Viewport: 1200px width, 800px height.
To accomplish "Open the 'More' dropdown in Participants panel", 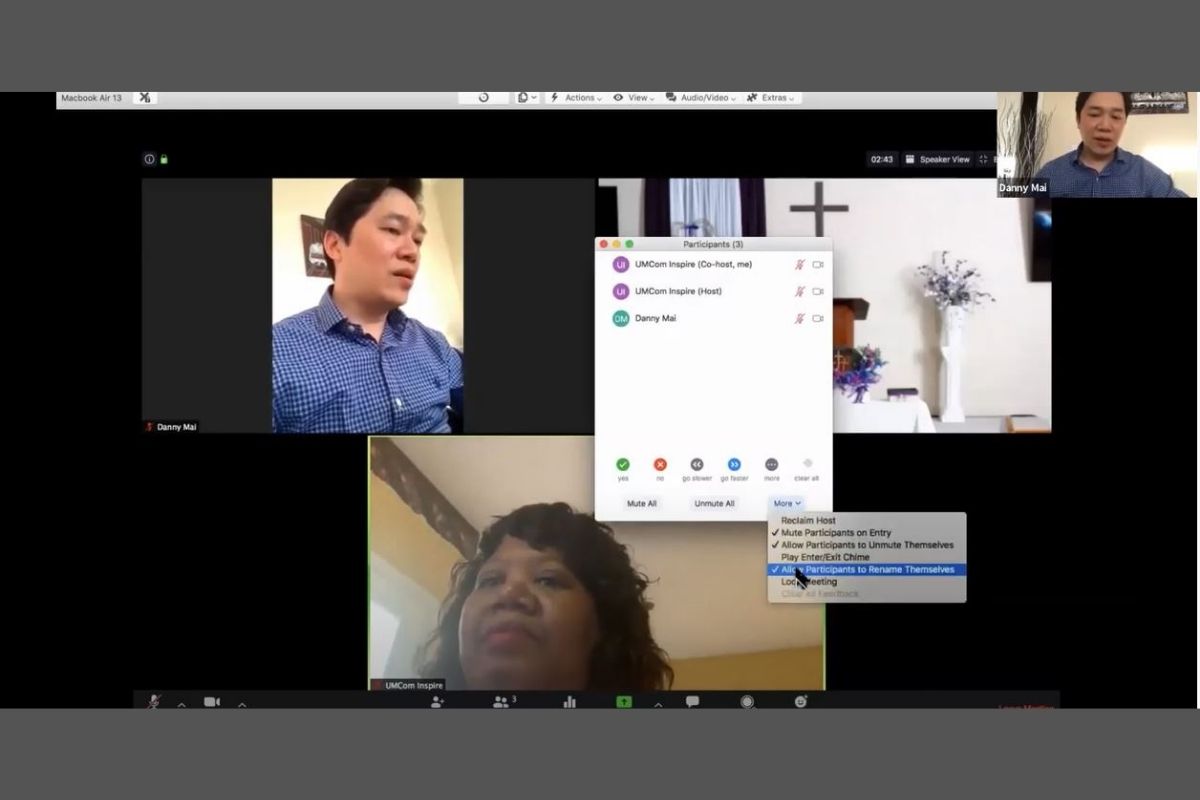I will point(787,504).
